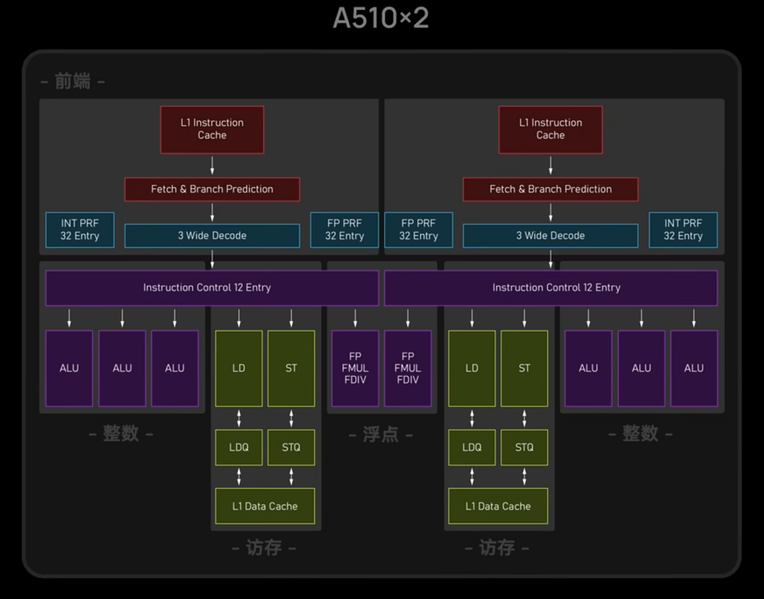Select the left core's INT PRF 32 Entry box
This screenshot has width=764, height=599.
[x=80, y=230]
